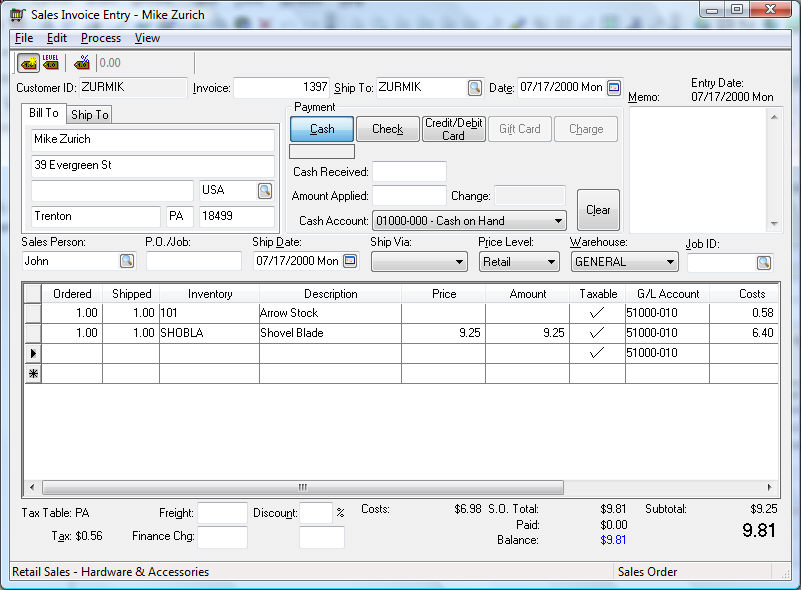Toggle Taxable check for Shovel Blade row
The width and height of the screenshot is (801, 590).
coord(597,333)
